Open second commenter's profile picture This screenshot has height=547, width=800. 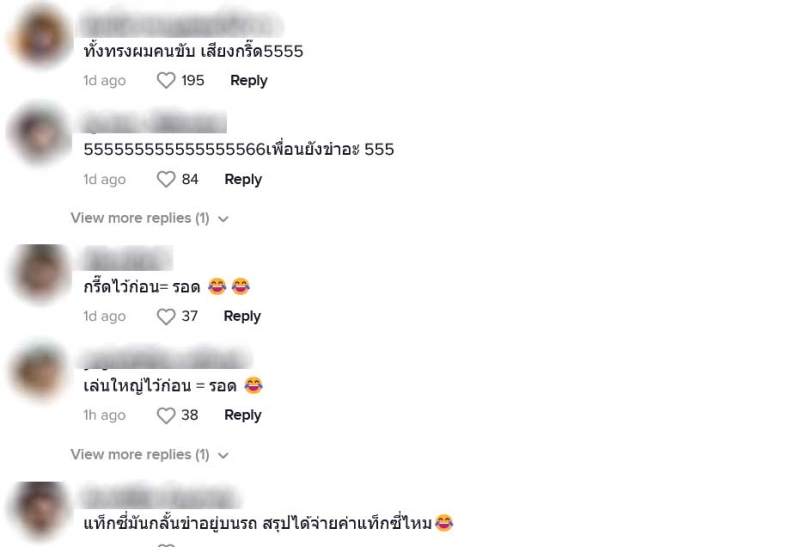(40, 134)
